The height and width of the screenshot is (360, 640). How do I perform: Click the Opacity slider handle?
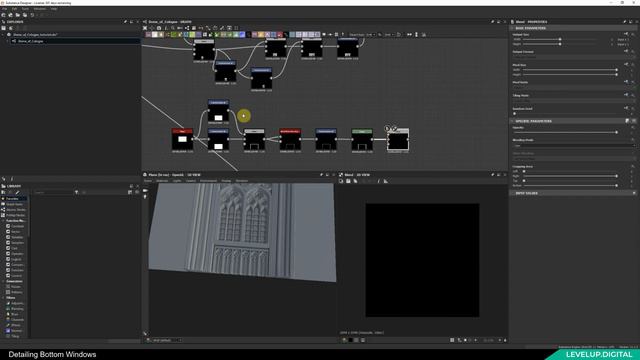[616, 132]
